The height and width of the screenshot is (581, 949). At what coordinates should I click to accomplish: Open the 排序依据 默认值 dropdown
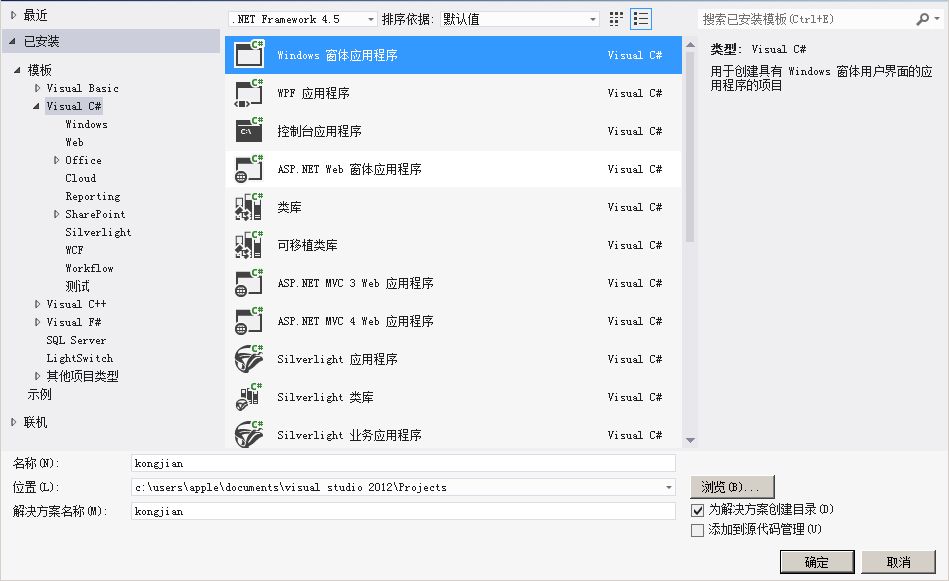click(520, 19)
